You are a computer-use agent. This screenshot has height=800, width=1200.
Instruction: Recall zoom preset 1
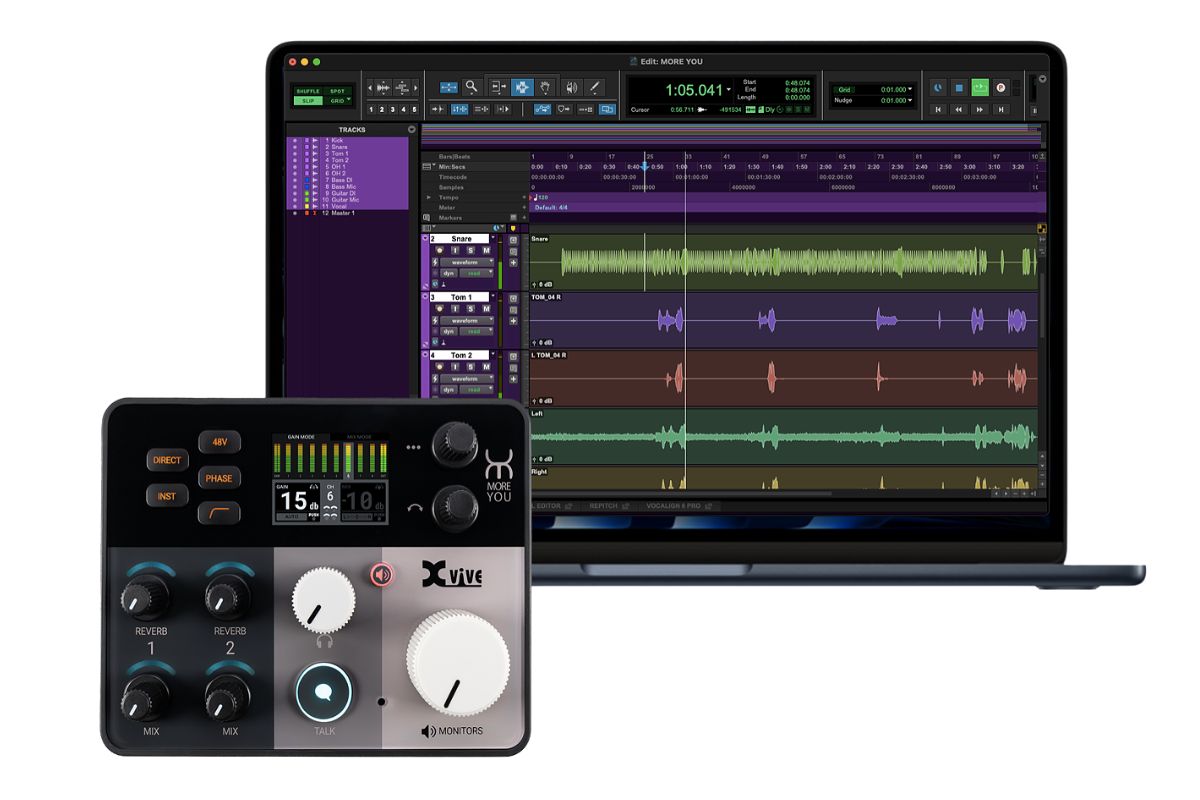[x=371, y=109]
